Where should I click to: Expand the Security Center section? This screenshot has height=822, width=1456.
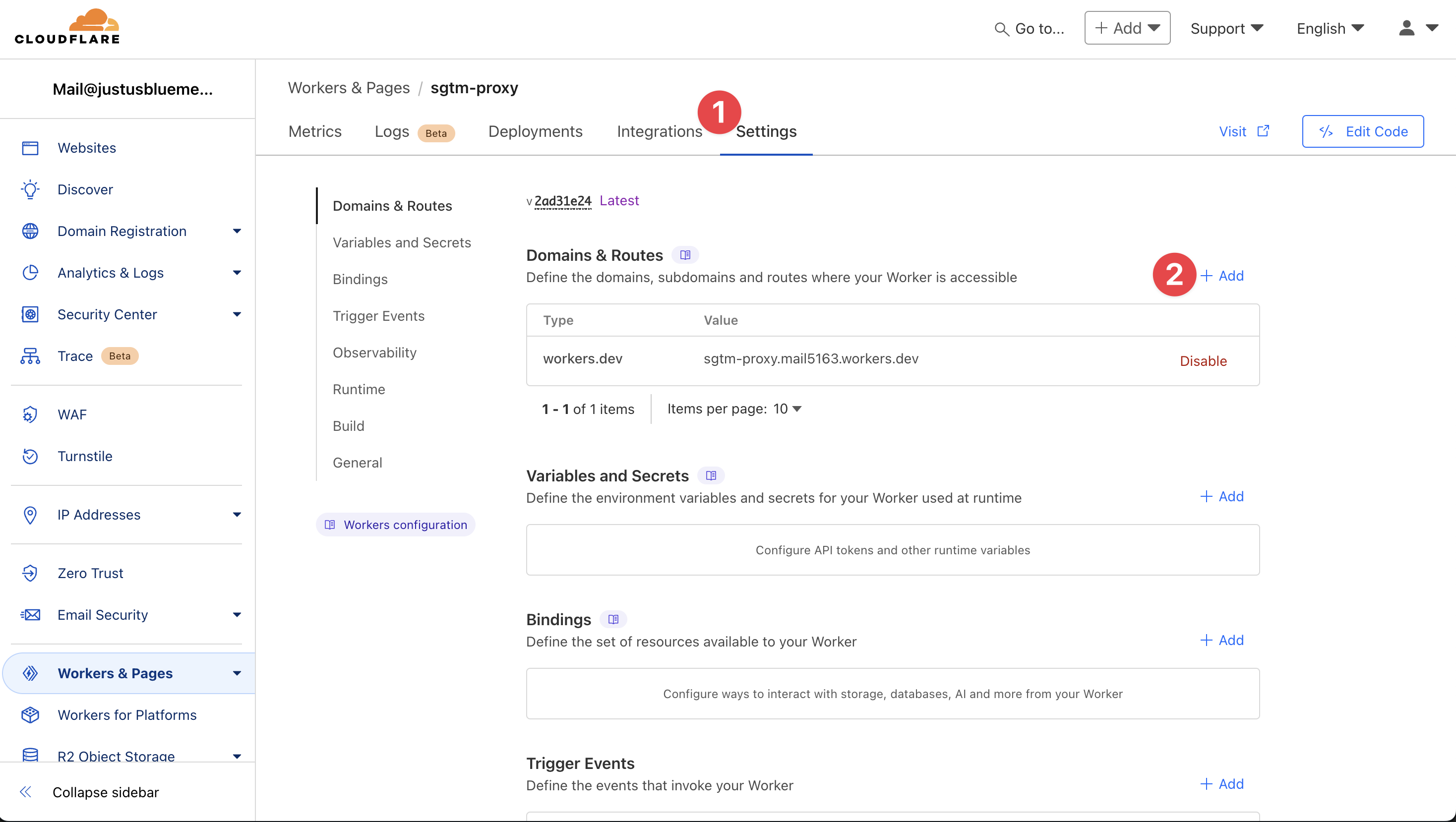[237, 315]
